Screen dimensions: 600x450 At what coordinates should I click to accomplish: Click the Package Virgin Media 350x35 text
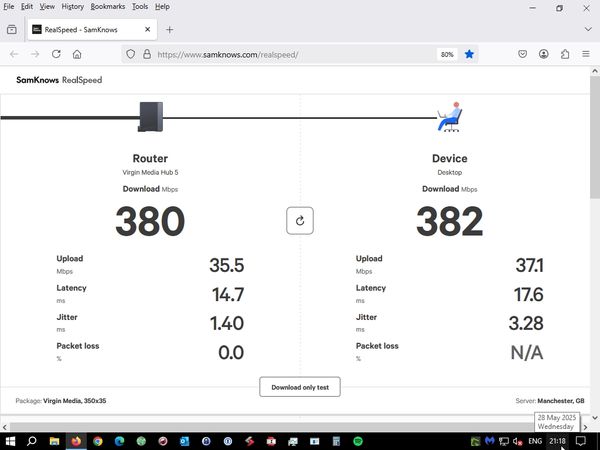pyautogui.click(x=61, y=401)
